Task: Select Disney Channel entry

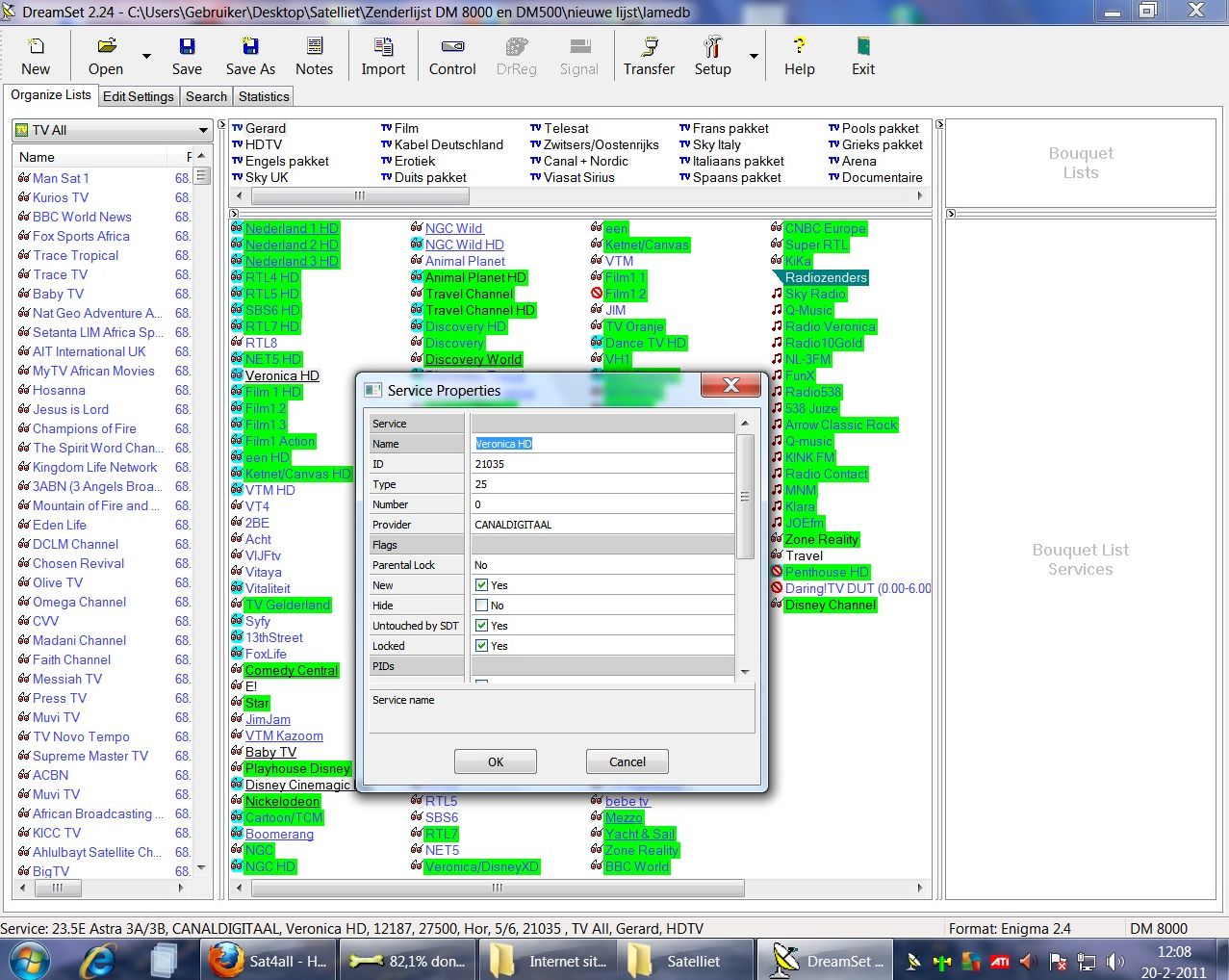Action: (831, 605)
